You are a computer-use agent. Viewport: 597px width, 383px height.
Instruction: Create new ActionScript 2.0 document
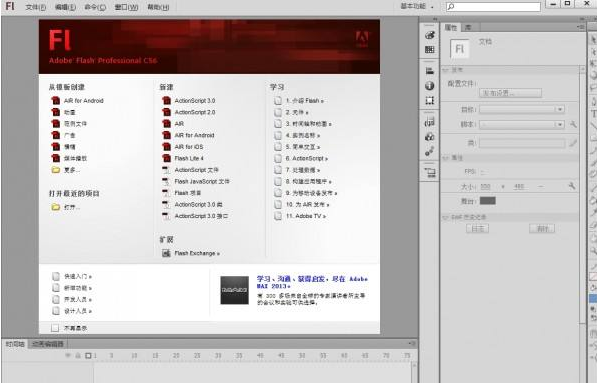click(x=188, y=112)
